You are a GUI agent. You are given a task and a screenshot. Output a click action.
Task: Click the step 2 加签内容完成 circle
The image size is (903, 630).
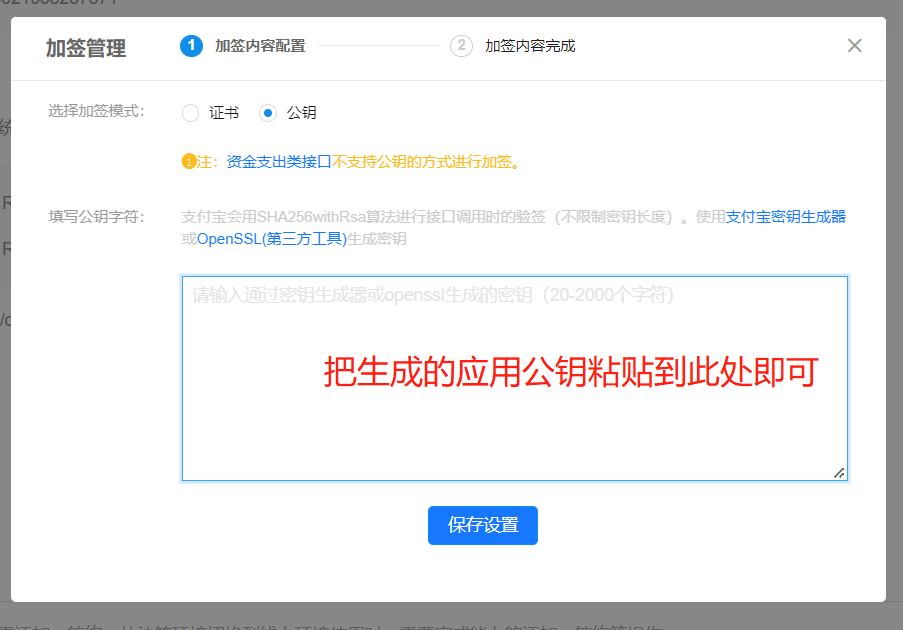pyautogui.click(x=461, y=45)
